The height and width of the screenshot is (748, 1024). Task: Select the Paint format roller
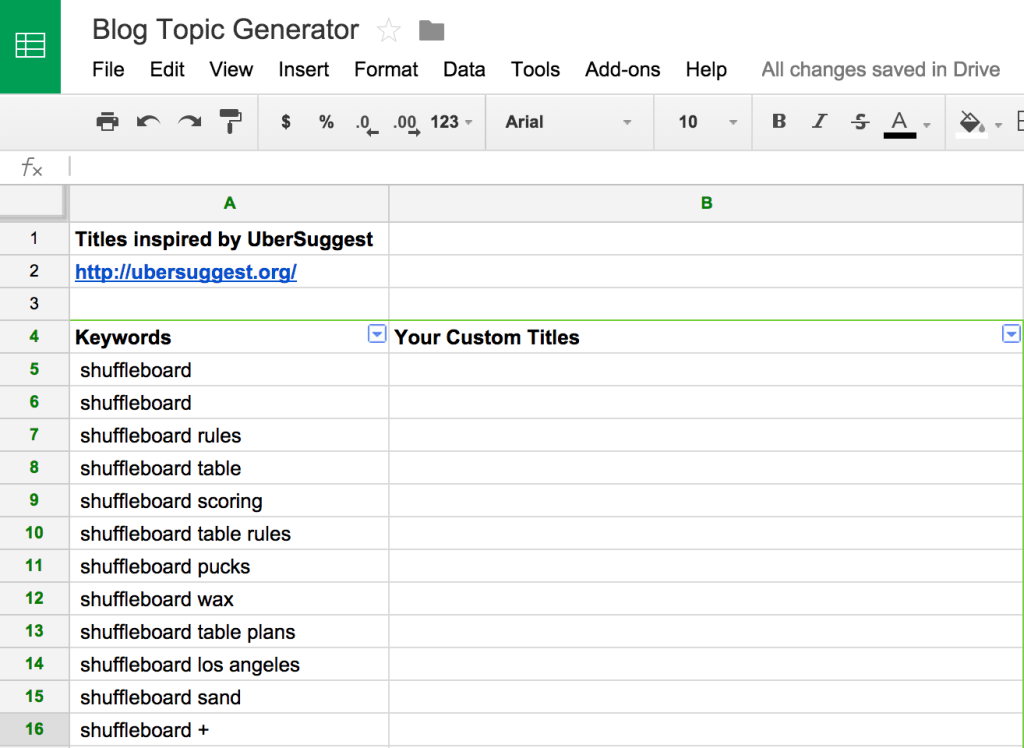tap(230, 122)
